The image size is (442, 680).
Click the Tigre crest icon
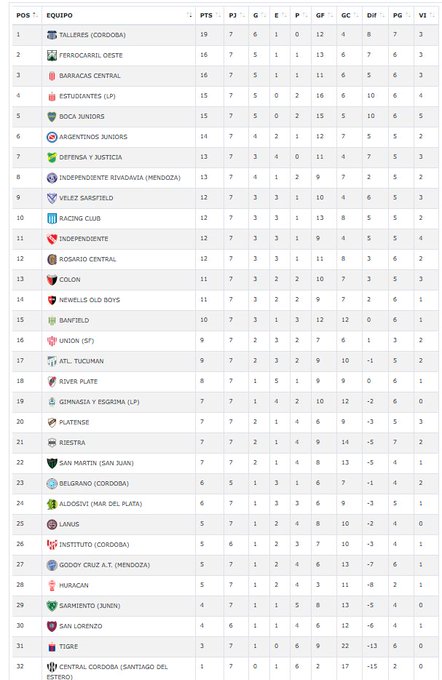coord(52,647)
